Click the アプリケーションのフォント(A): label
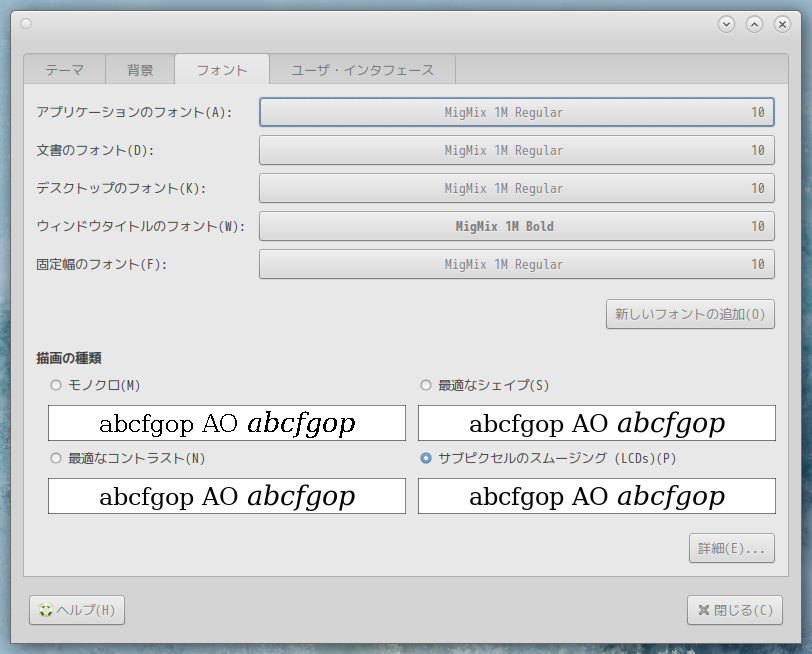812x654 pixels. pyautogui.click(x=134, y=112)
